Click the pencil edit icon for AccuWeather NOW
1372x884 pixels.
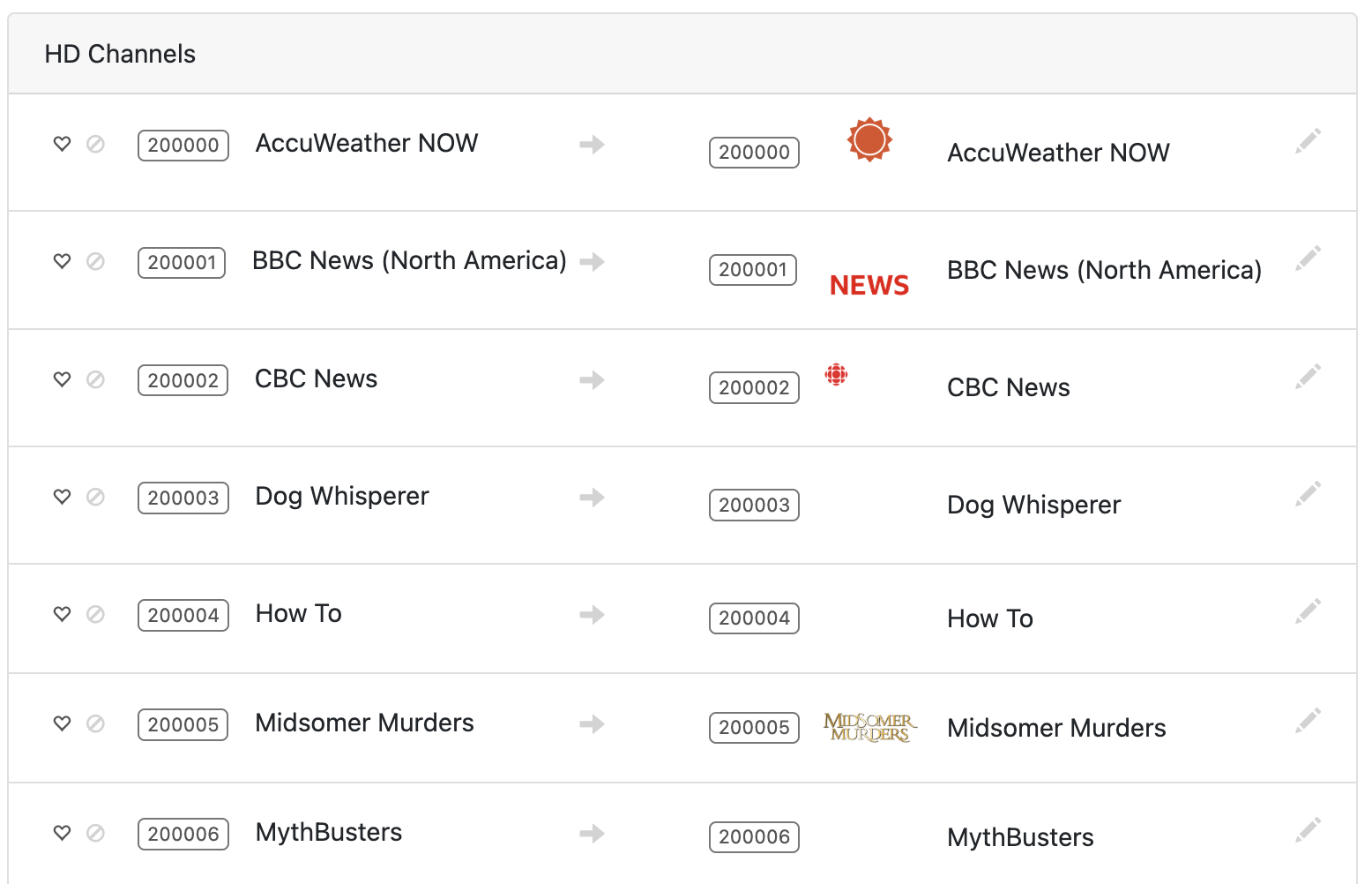tap(1308, 141)
